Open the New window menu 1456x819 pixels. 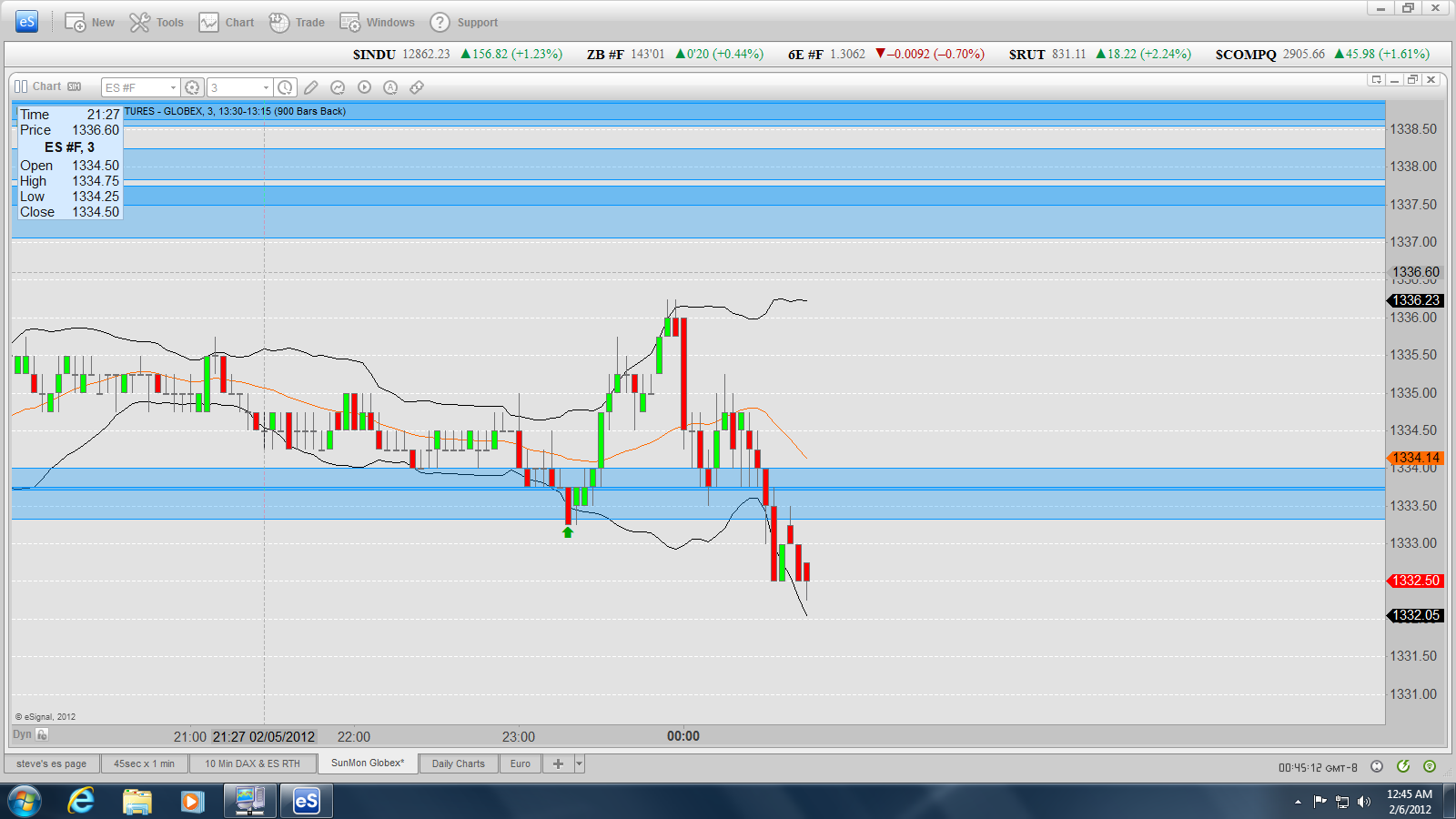pyautogui.click(x=89, y=23)
